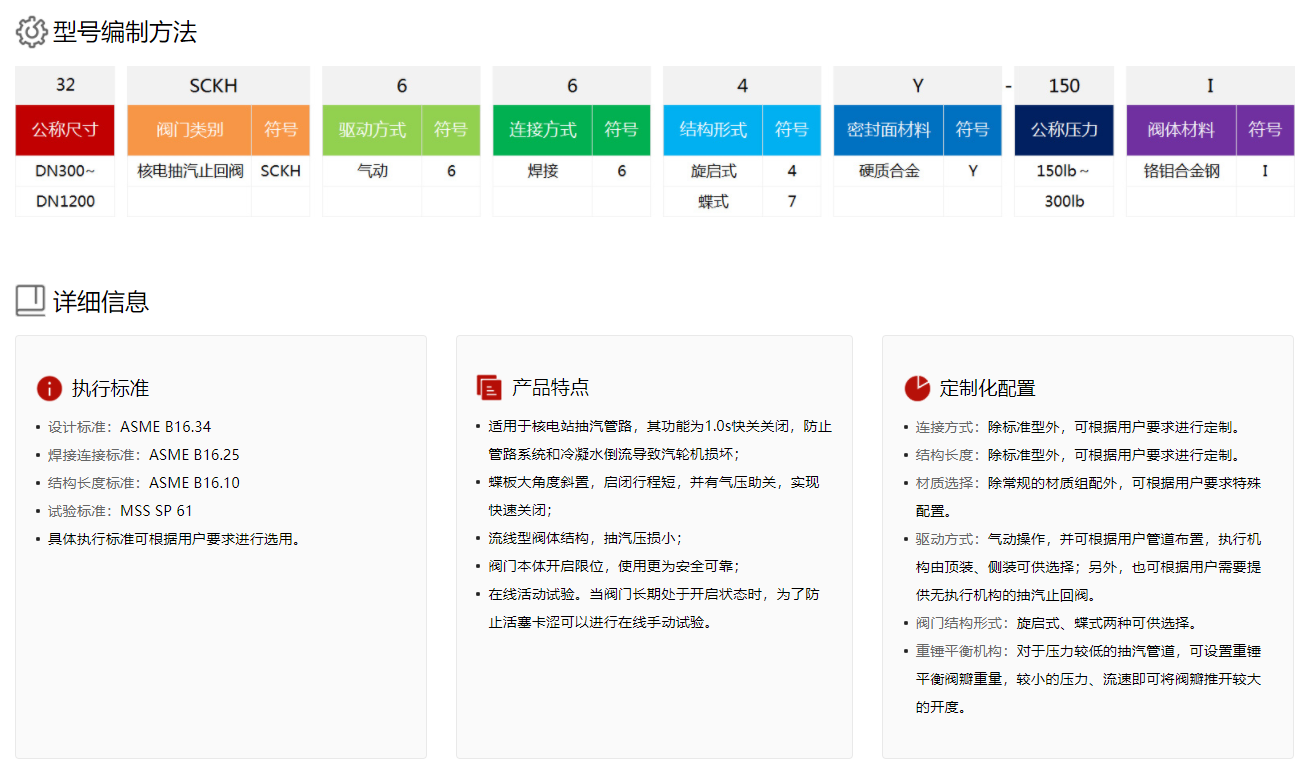Select the 旋启式 structural option
Viewport: 1301px width, 770px height.
(x=713, y=170)
